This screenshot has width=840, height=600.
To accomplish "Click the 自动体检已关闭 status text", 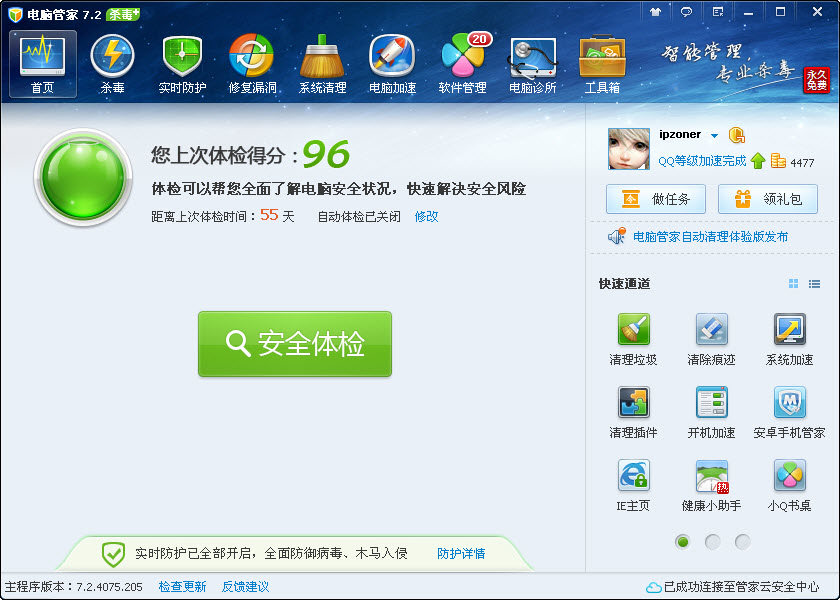I will (x=359, y=216).
